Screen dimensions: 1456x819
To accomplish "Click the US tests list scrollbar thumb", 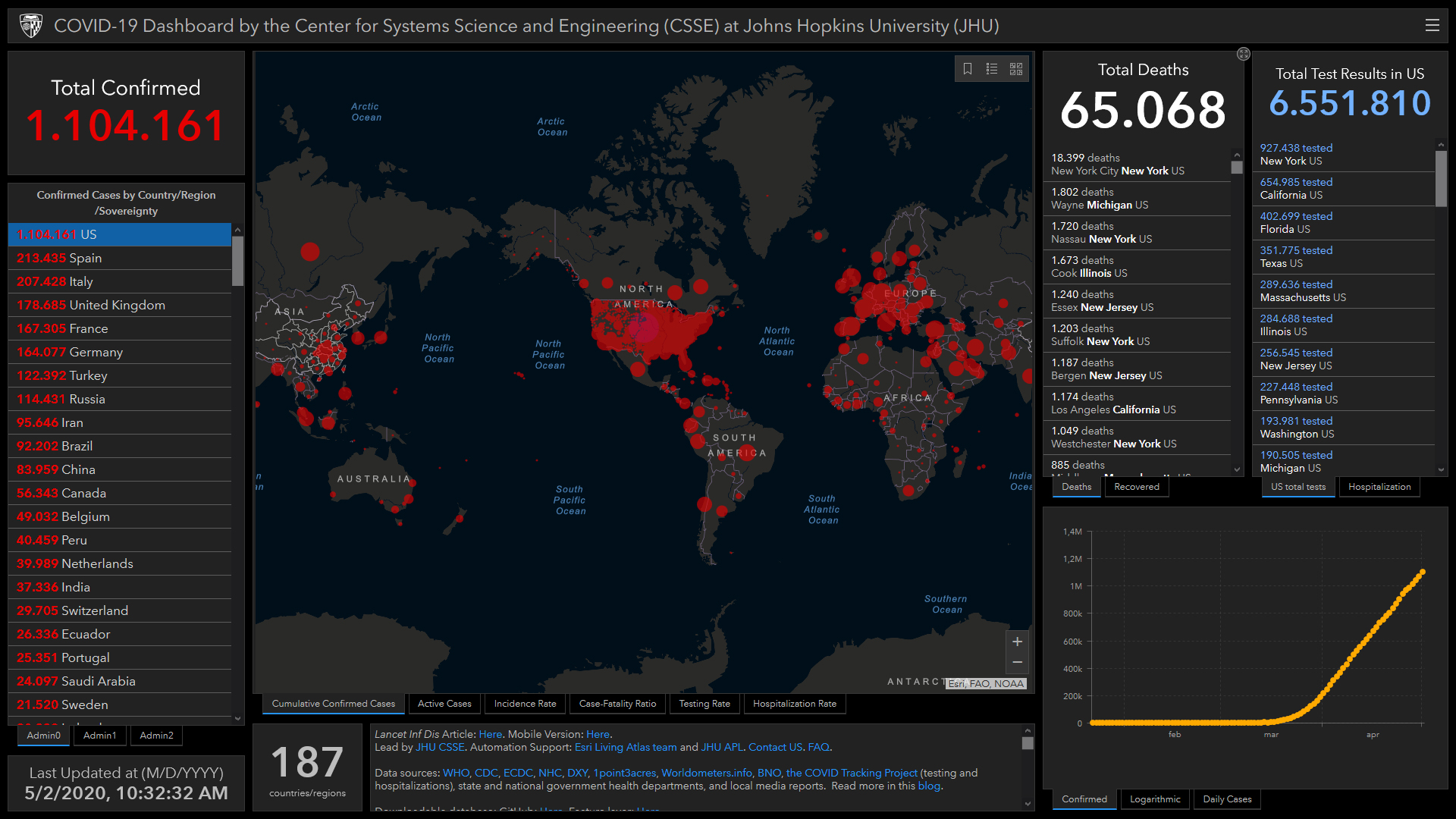I will click(x=1441, y=178).
